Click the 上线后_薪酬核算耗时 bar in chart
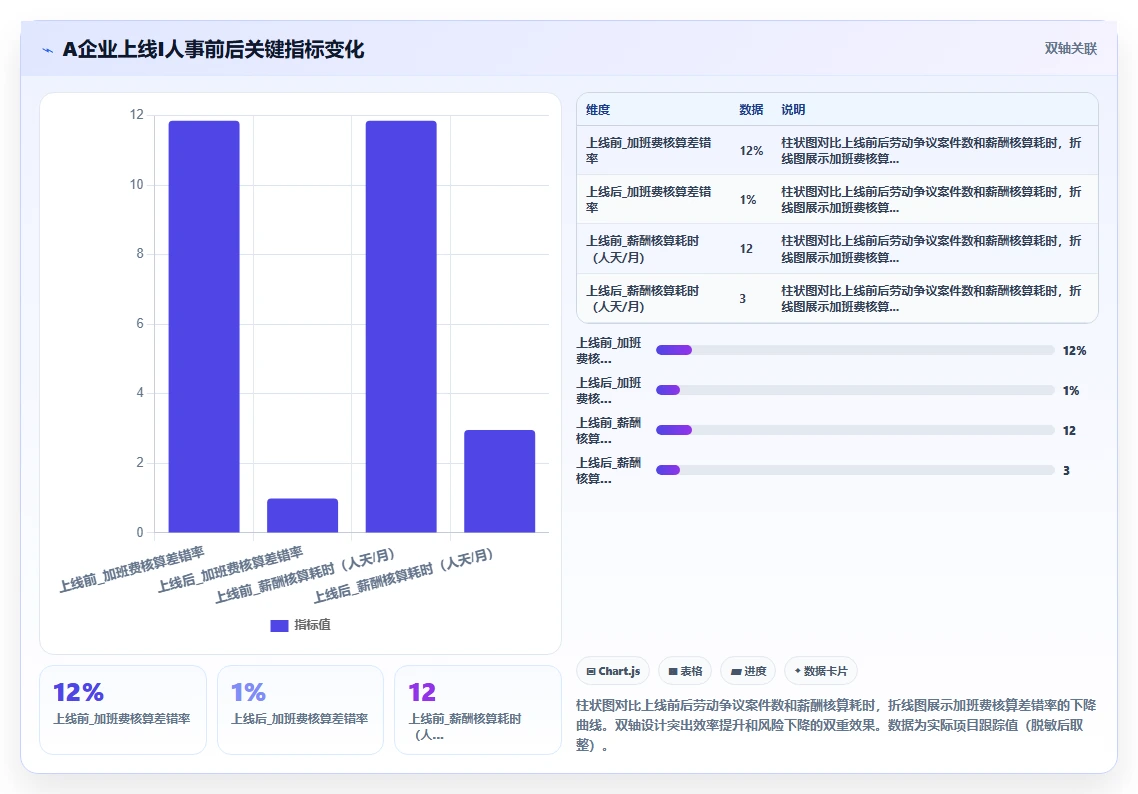Screen dimensions: 1138x794 pyautogui.click(x=499, y=481)
